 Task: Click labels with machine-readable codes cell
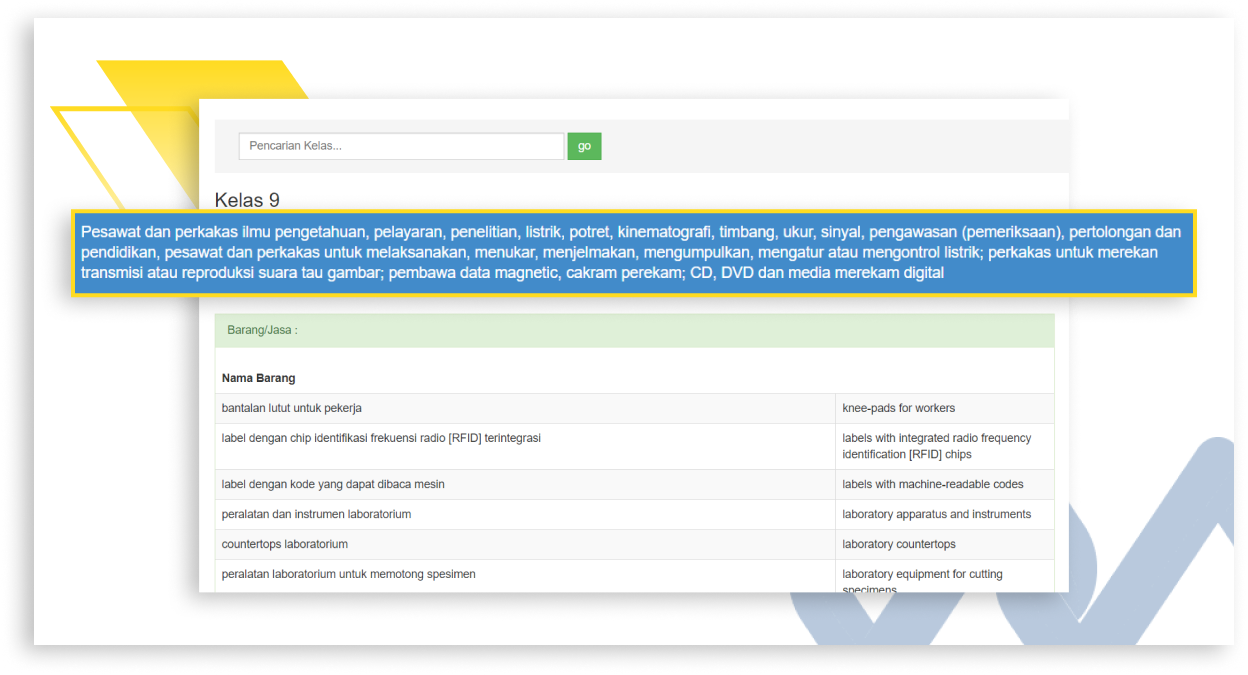pyautogui.click(x=932, y=484)
